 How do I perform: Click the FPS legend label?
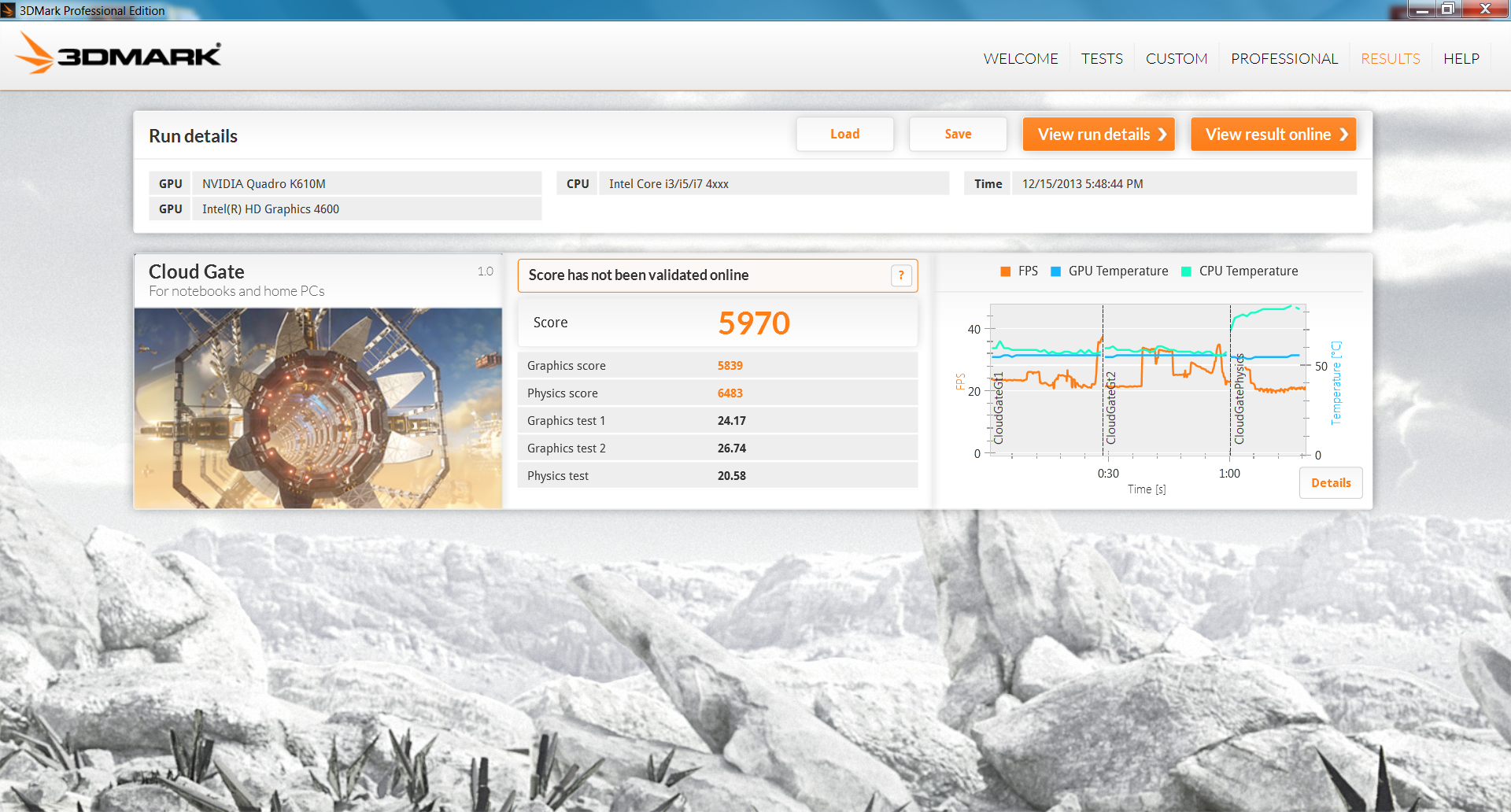point(1028,271)
